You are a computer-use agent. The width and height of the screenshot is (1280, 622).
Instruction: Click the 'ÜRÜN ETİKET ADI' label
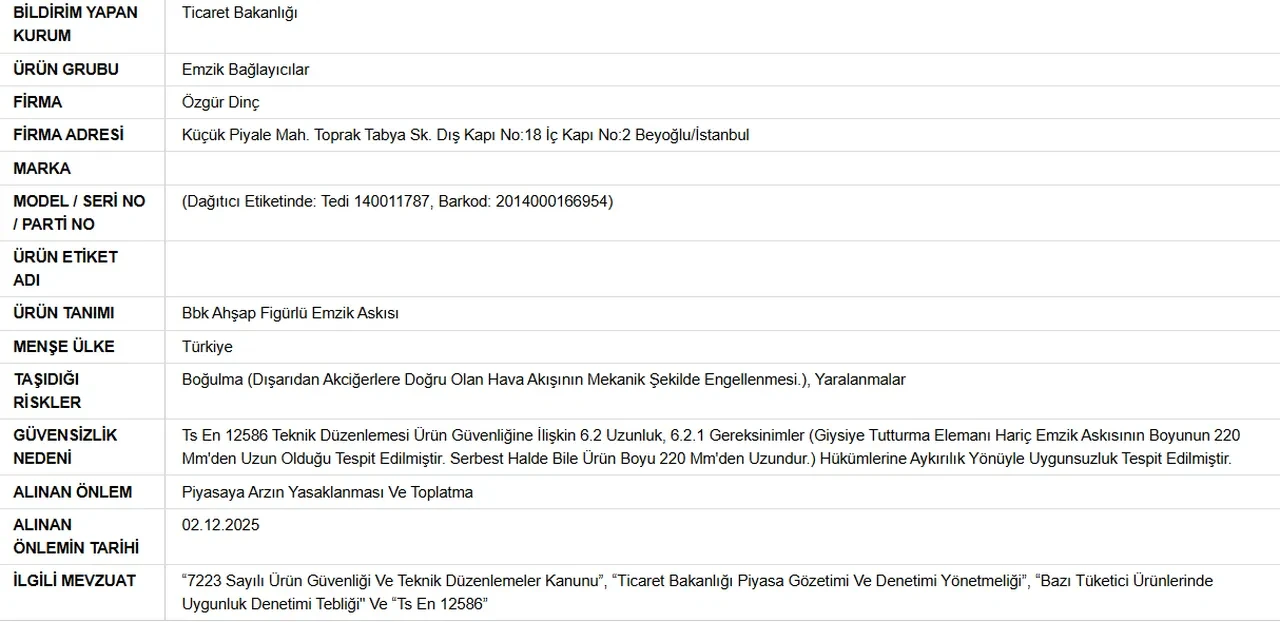tap(65, 268)
